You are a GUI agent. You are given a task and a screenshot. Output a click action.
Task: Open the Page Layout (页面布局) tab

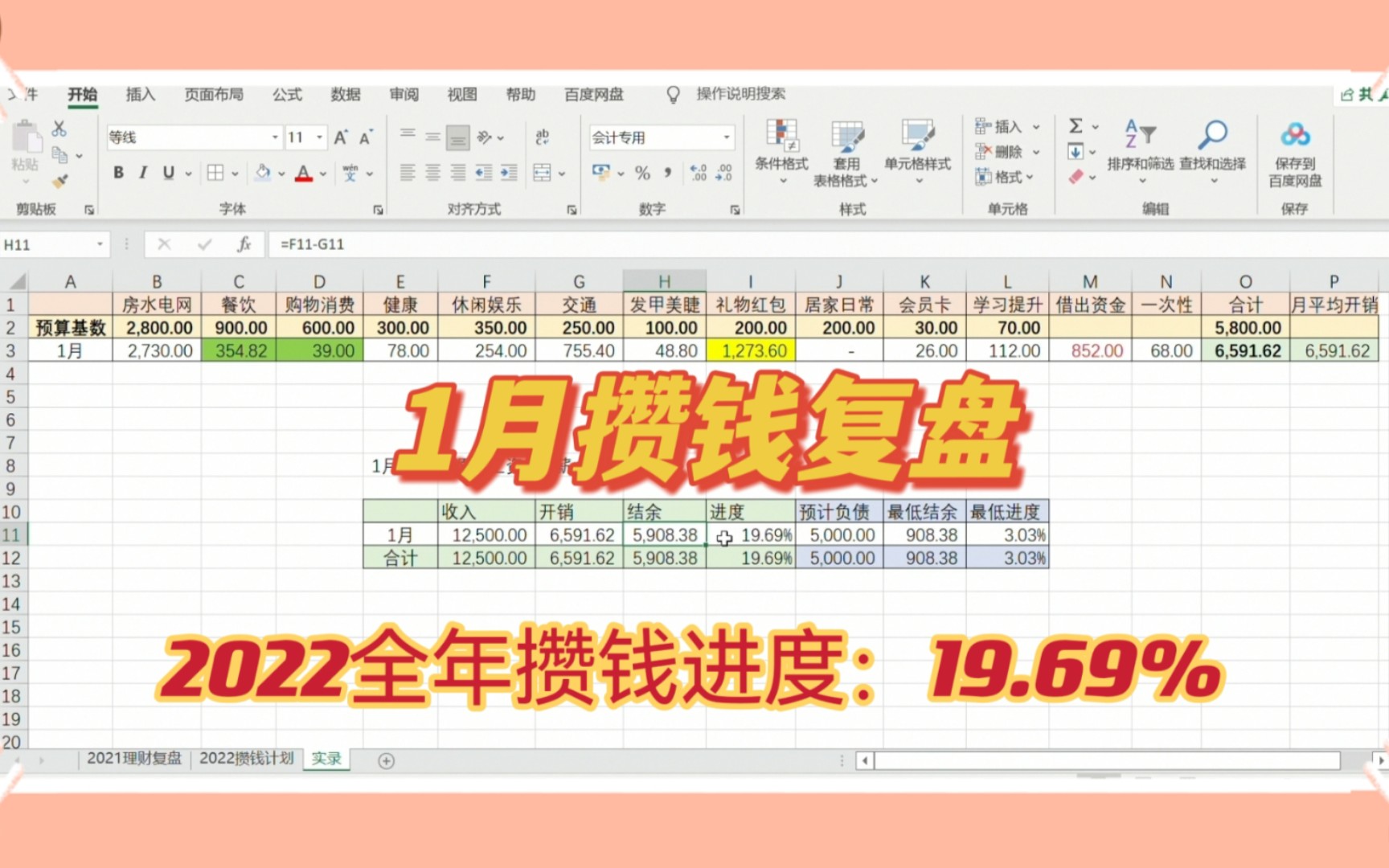214,95
